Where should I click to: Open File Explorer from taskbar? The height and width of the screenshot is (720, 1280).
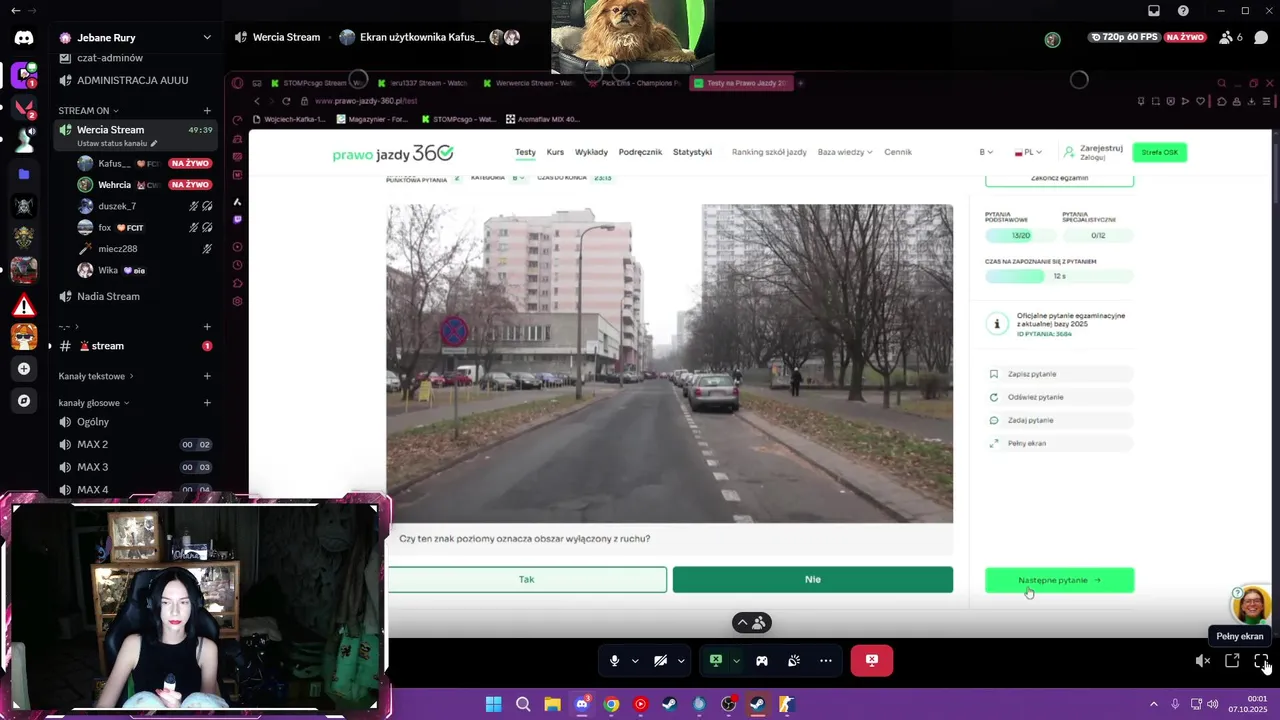[552, 704]
